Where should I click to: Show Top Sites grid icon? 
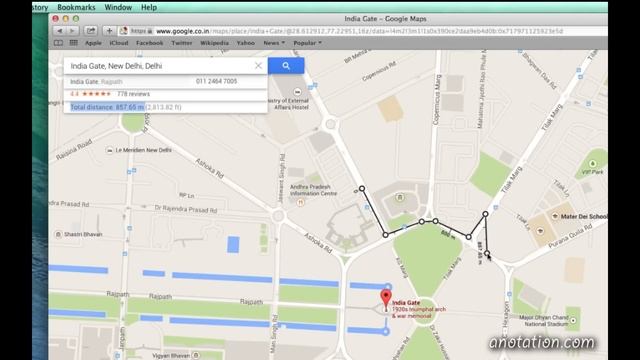tap(73, 43)
